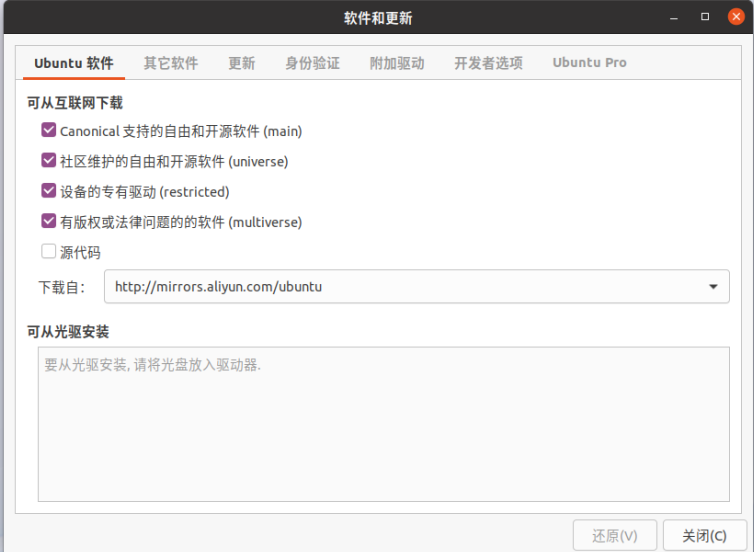
Task: Open the Ubuntu Pro tab
Action: click(589, 63)
